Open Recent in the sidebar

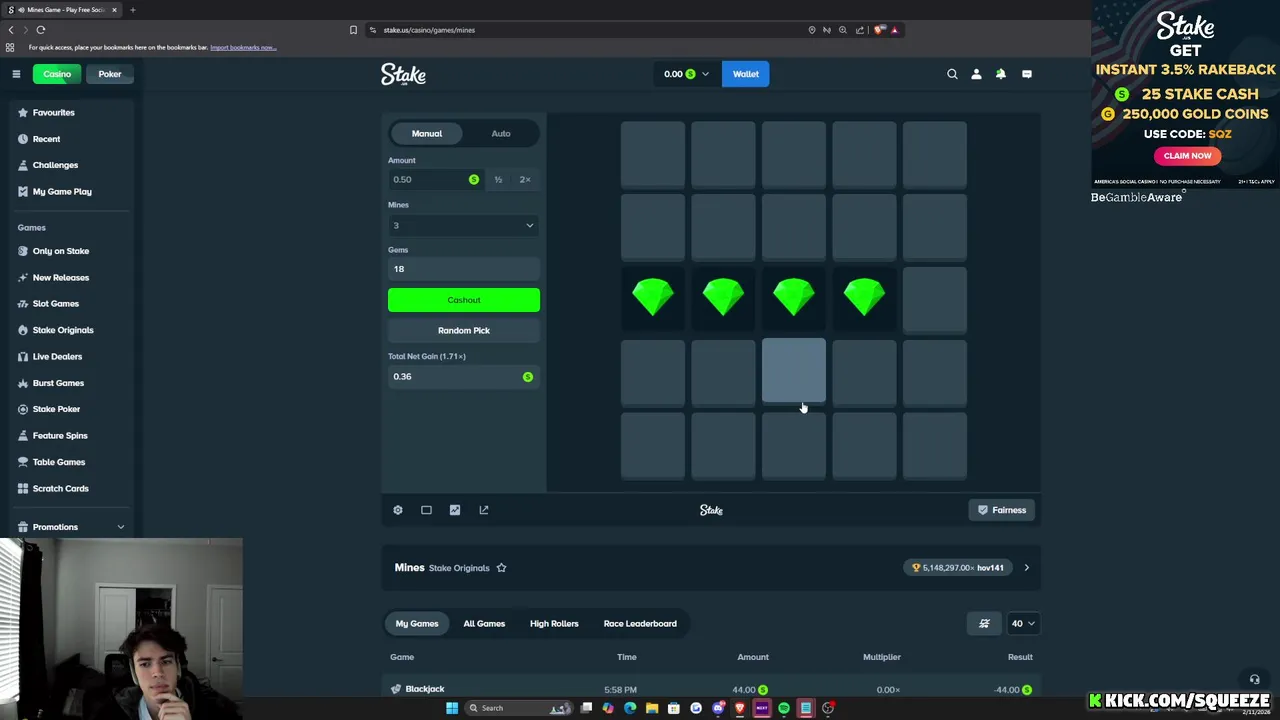tap(46, 139)
